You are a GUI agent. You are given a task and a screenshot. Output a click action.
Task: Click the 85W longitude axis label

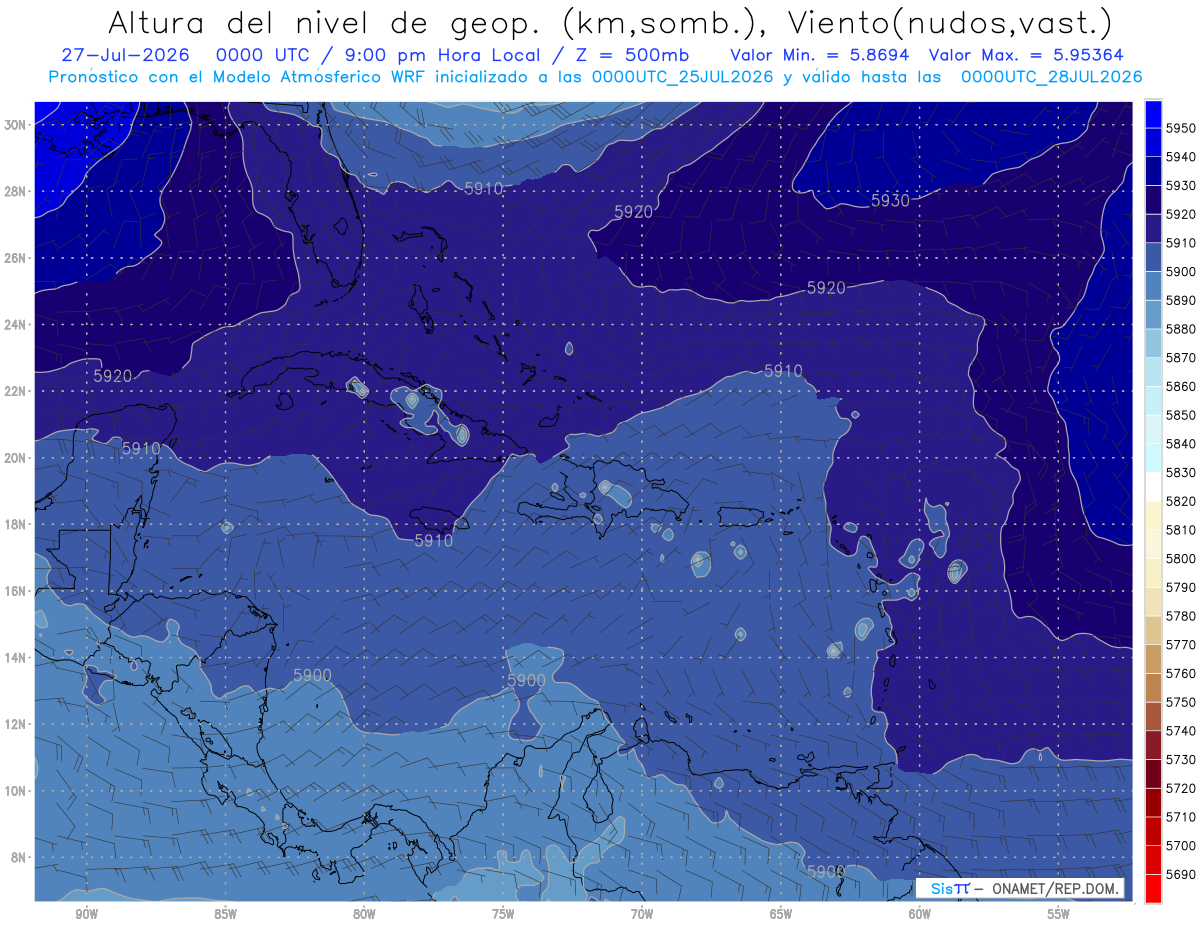click(225, 914)
